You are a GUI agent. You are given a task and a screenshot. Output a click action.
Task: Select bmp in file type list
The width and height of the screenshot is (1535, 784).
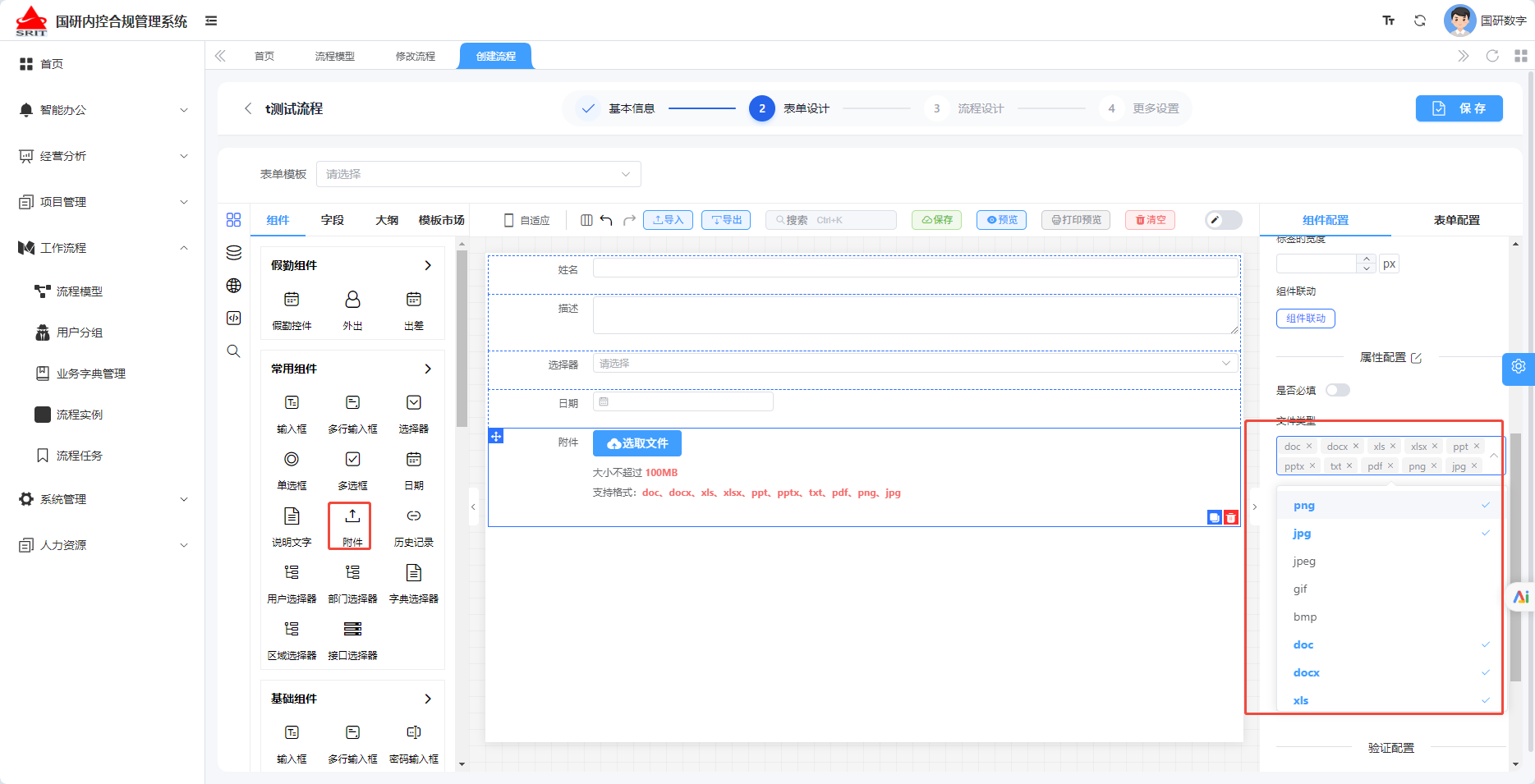(1390, 617)
